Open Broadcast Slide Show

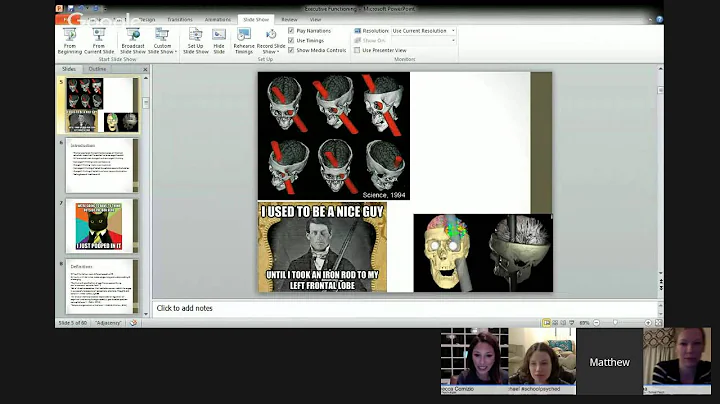(133, 41)
